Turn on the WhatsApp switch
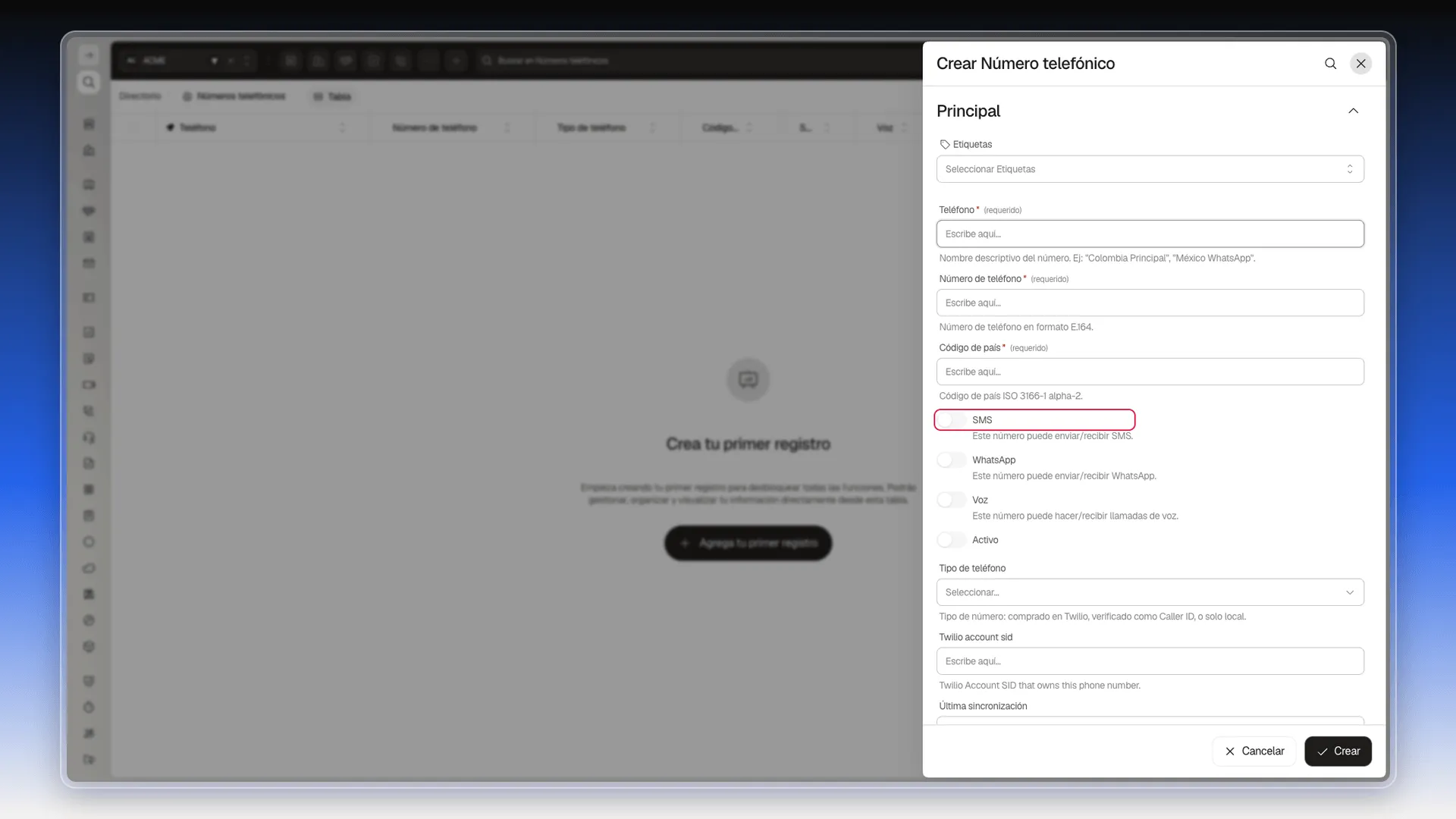Screen dimensions: 1456x819 click(x=952, y=460)
